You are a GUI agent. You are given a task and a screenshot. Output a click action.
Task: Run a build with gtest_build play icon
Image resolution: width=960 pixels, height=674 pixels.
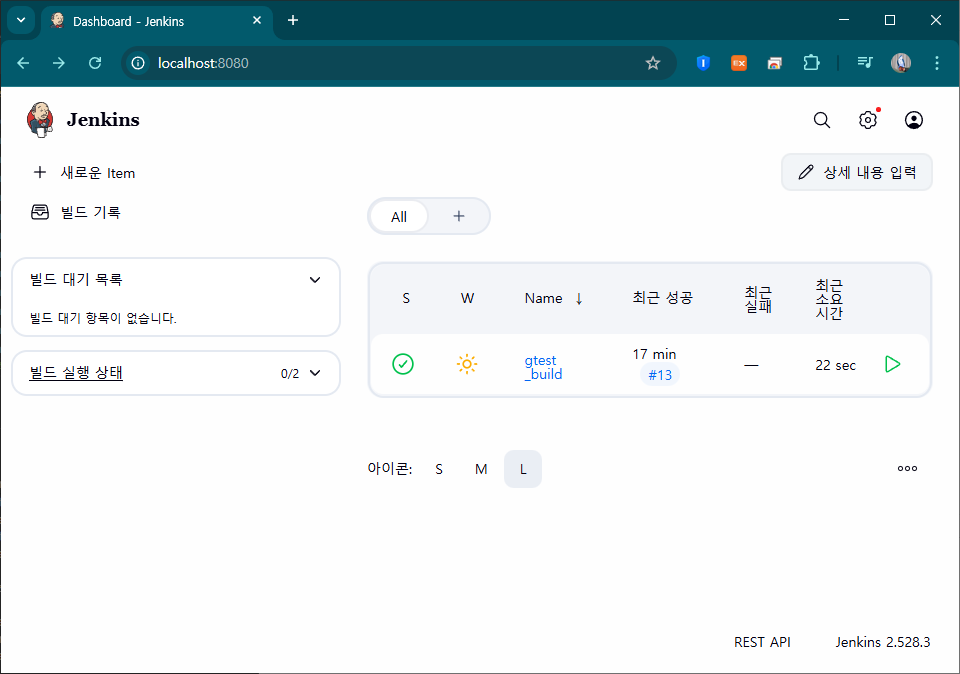click(893, 364)
